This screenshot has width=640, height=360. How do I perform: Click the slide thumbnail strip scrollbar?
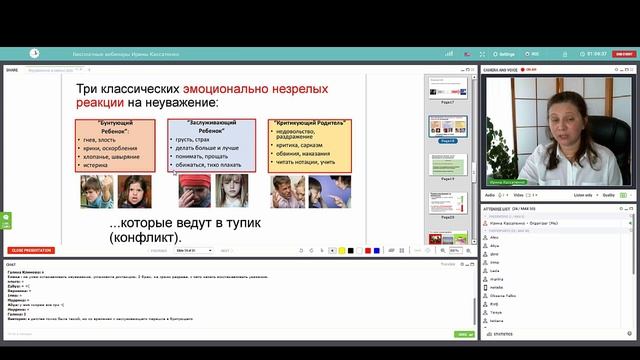[x=474, y=172]
